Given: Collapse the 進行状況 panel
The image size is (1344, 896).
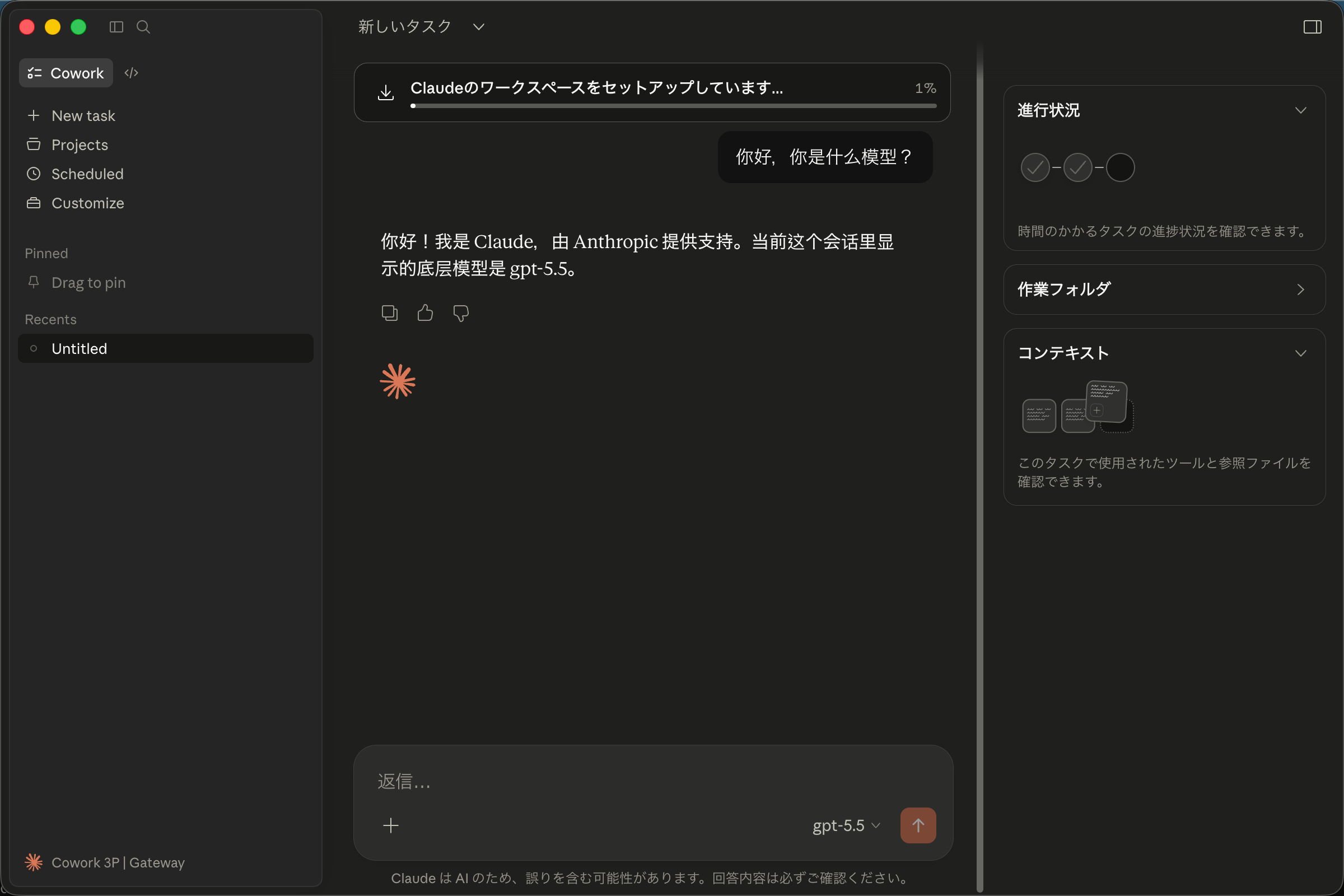Looking at the screenshot, I should (1300, 110).
